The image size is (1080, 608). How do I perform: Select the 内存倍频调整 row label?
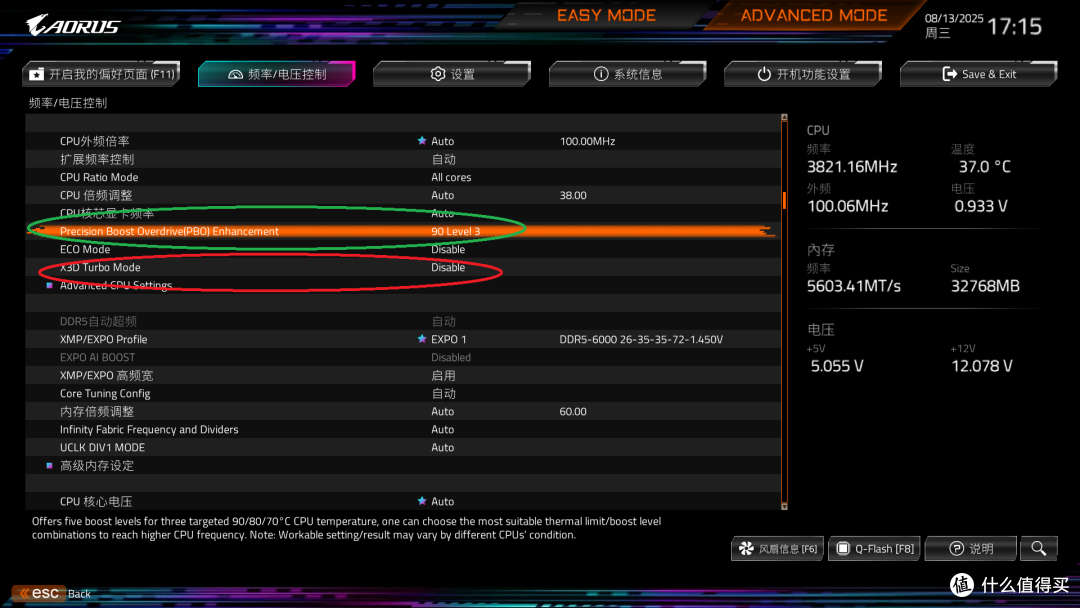(96, 411)
